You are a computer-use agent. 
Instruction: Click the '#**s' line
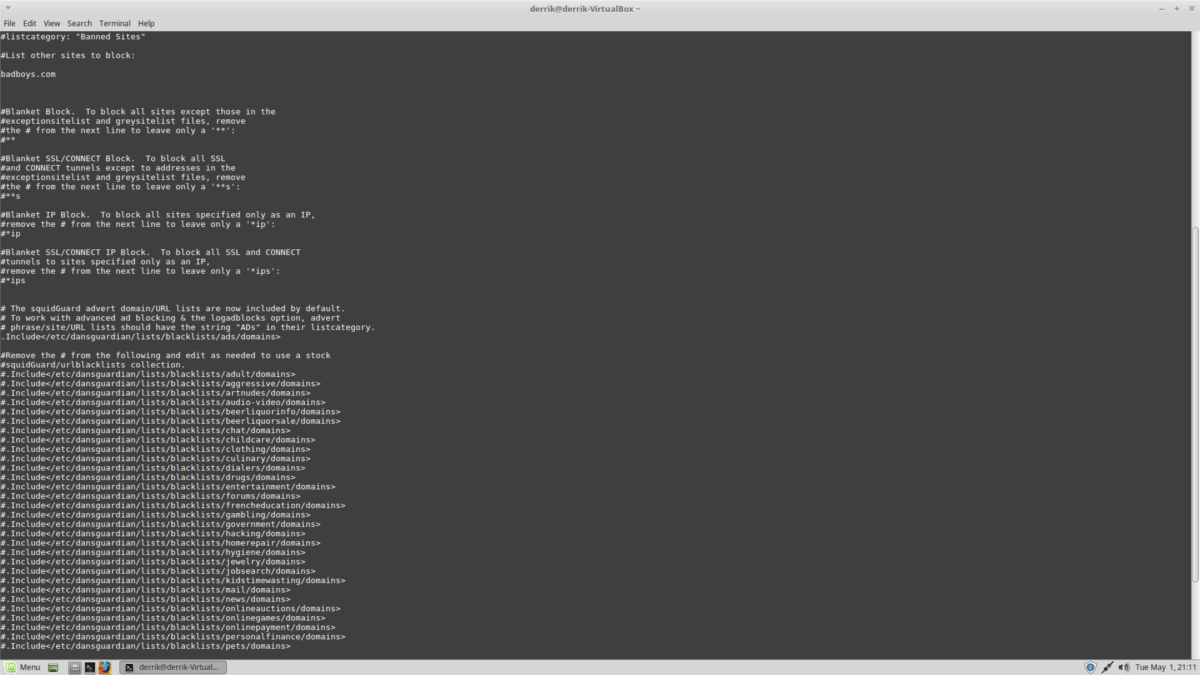pos(10,196)
